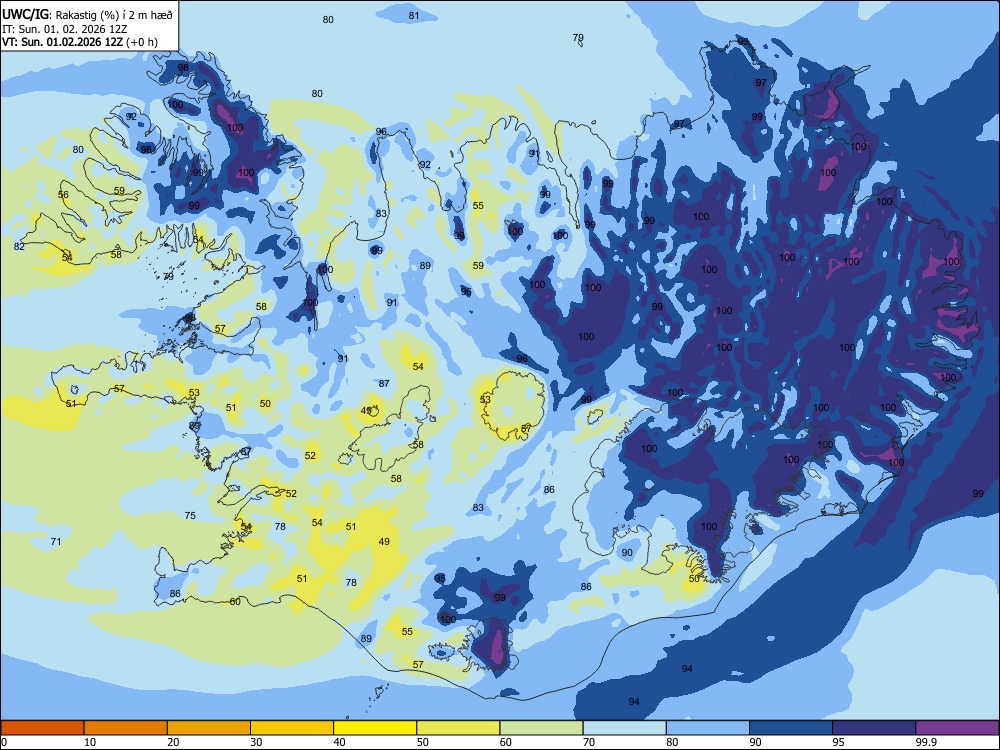Pick the 50–60 pale yellow legend swatch
1000x750 pixels.
click(458, 728)
